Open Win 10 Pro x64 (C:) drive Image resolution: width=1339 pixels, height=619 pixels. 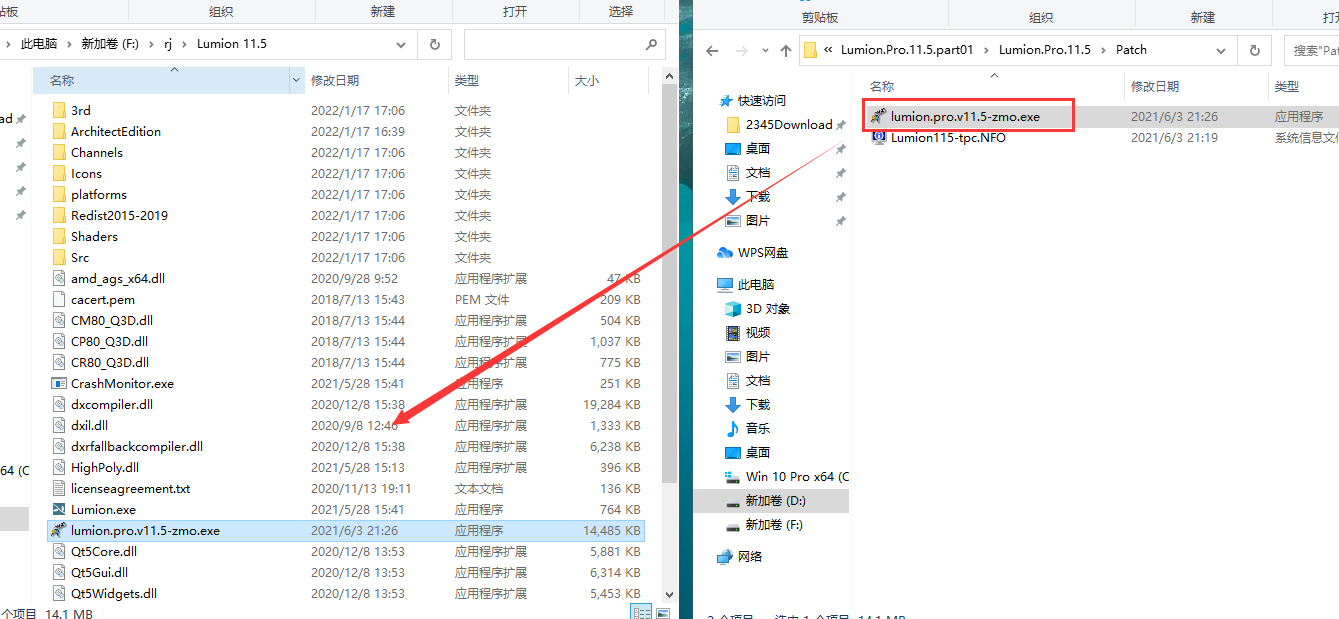tap(797, 477)
